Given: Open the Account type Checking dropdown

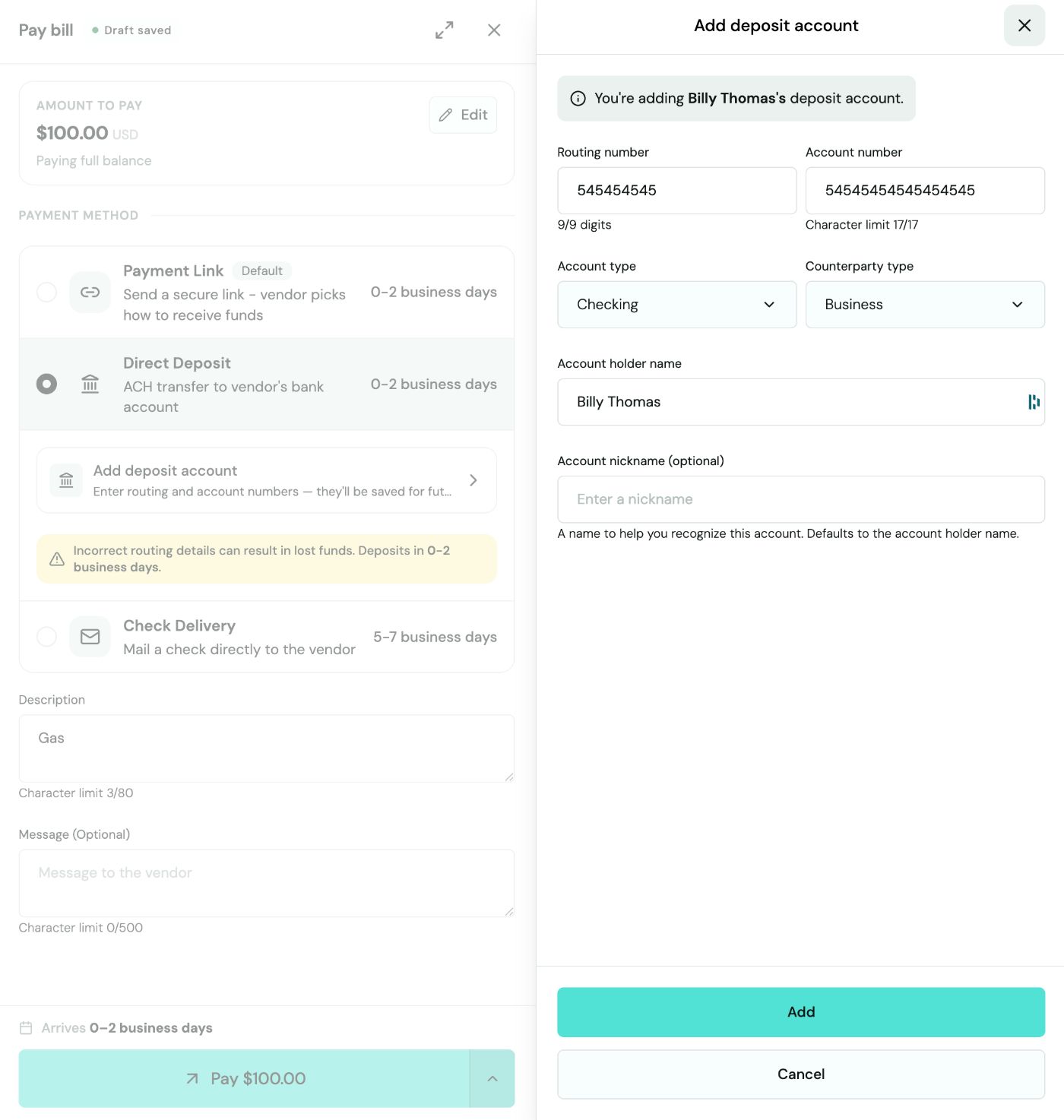Looking at the screenshot, I should coord(676,305).
